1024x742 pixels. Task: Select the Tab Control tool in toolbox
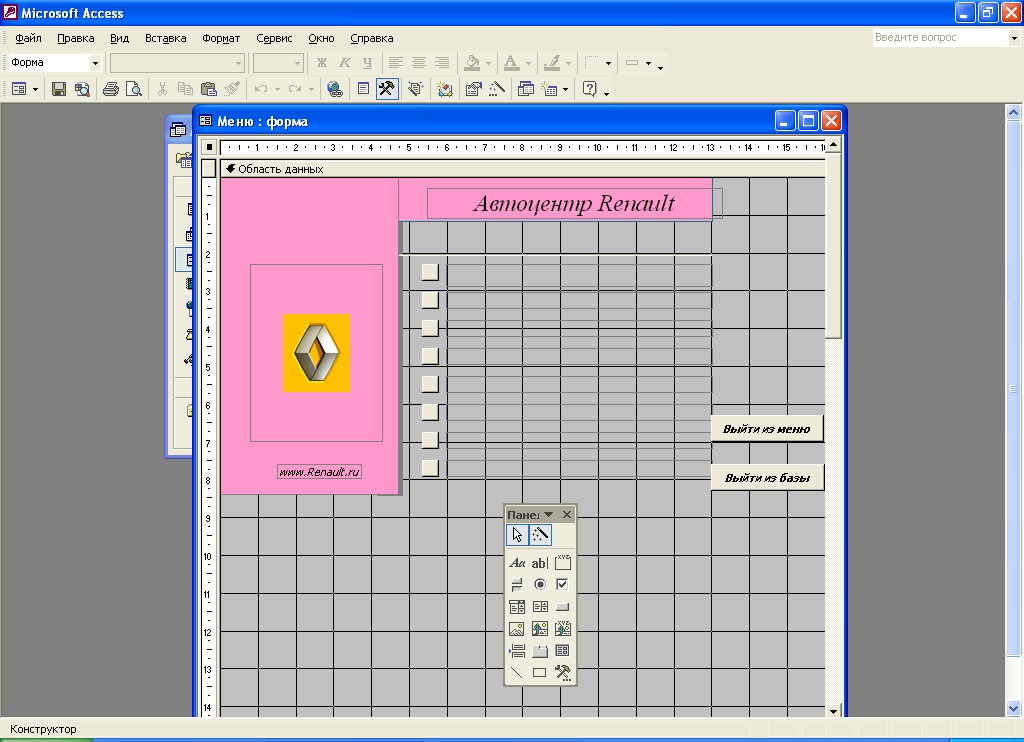tap(539, 651)
